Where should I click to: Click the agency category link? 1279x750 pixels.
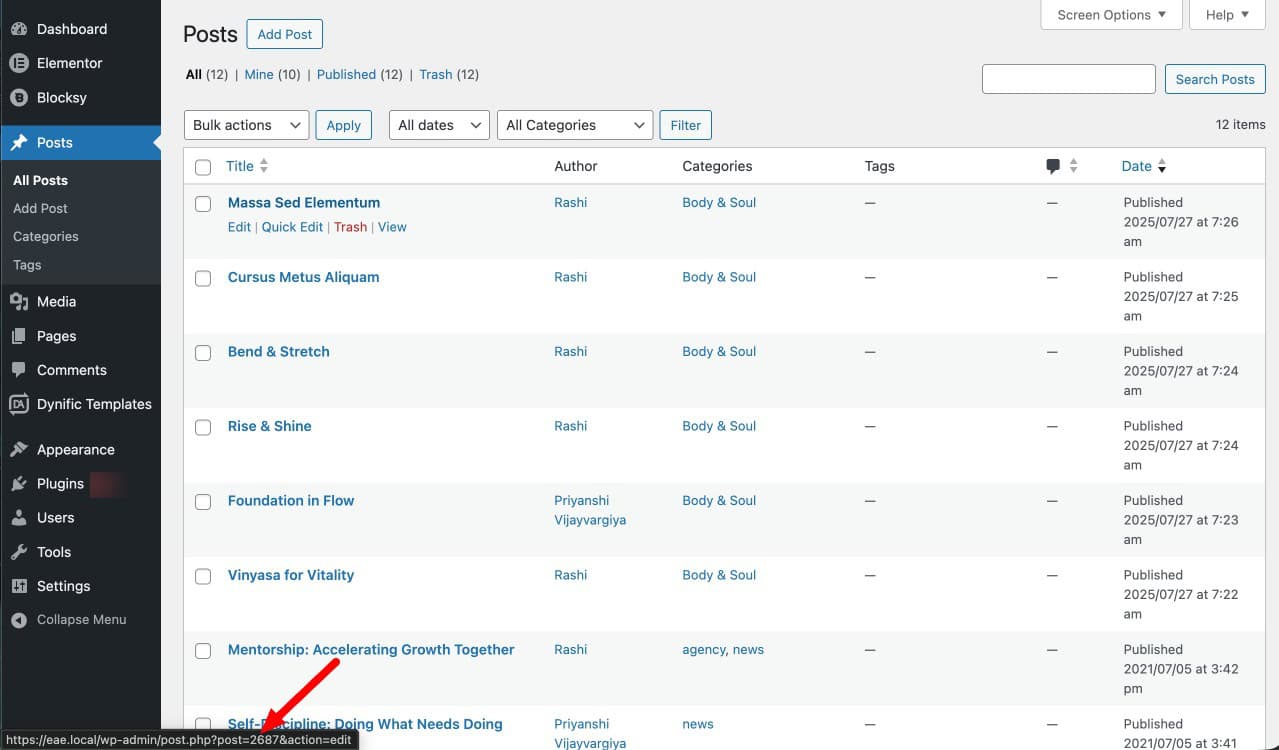[704, 649]
